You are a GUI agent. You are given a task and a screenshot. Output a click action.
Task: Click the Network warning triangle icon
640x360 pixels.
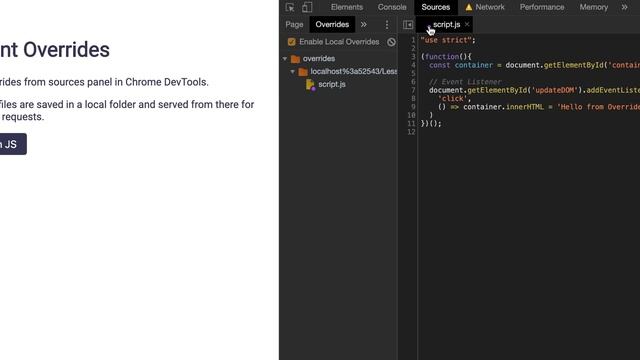tap(469, 7)
